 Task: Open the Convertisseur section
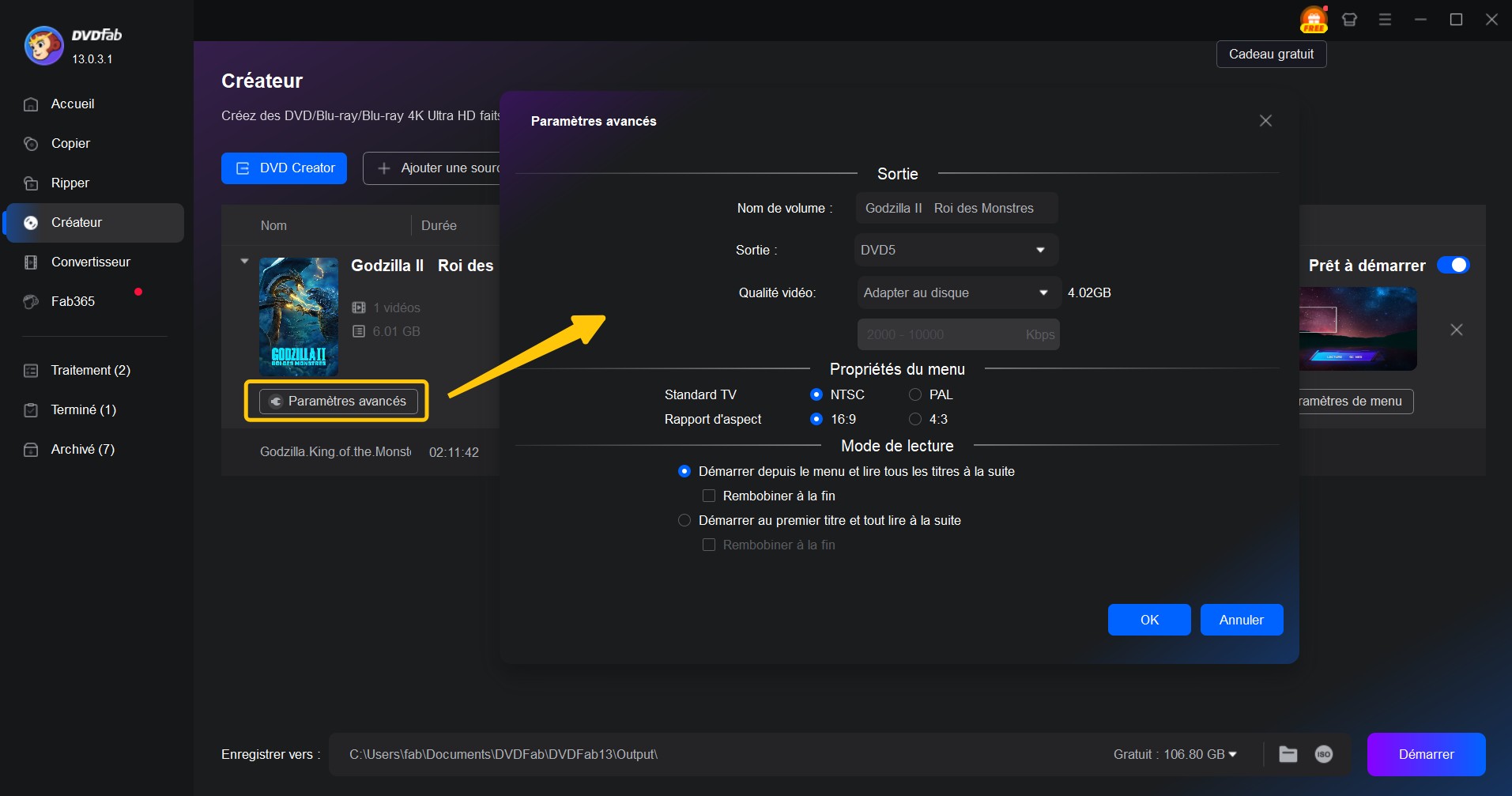[x=90, y=262]
